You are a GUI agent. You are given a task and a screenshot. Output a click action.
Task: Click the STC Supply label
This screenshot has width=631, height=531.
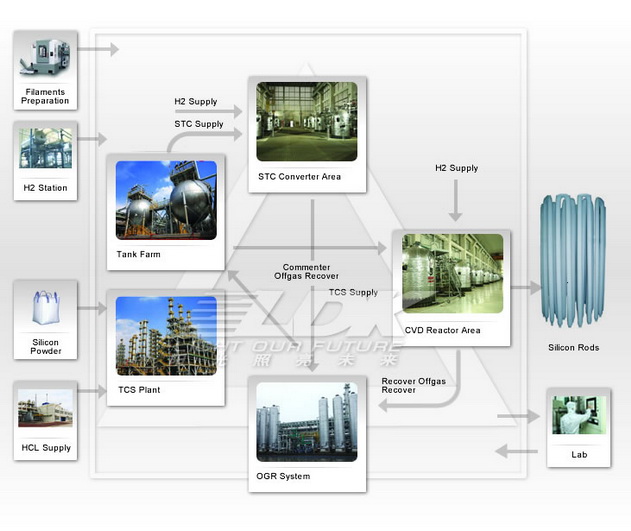tap(199, 124)
